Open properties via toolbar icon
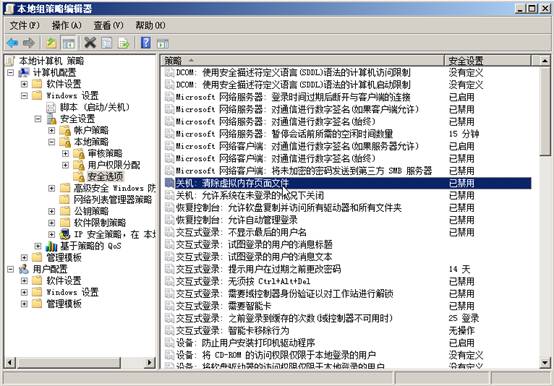This screenshot has width=554, height=386. point(107,43)
